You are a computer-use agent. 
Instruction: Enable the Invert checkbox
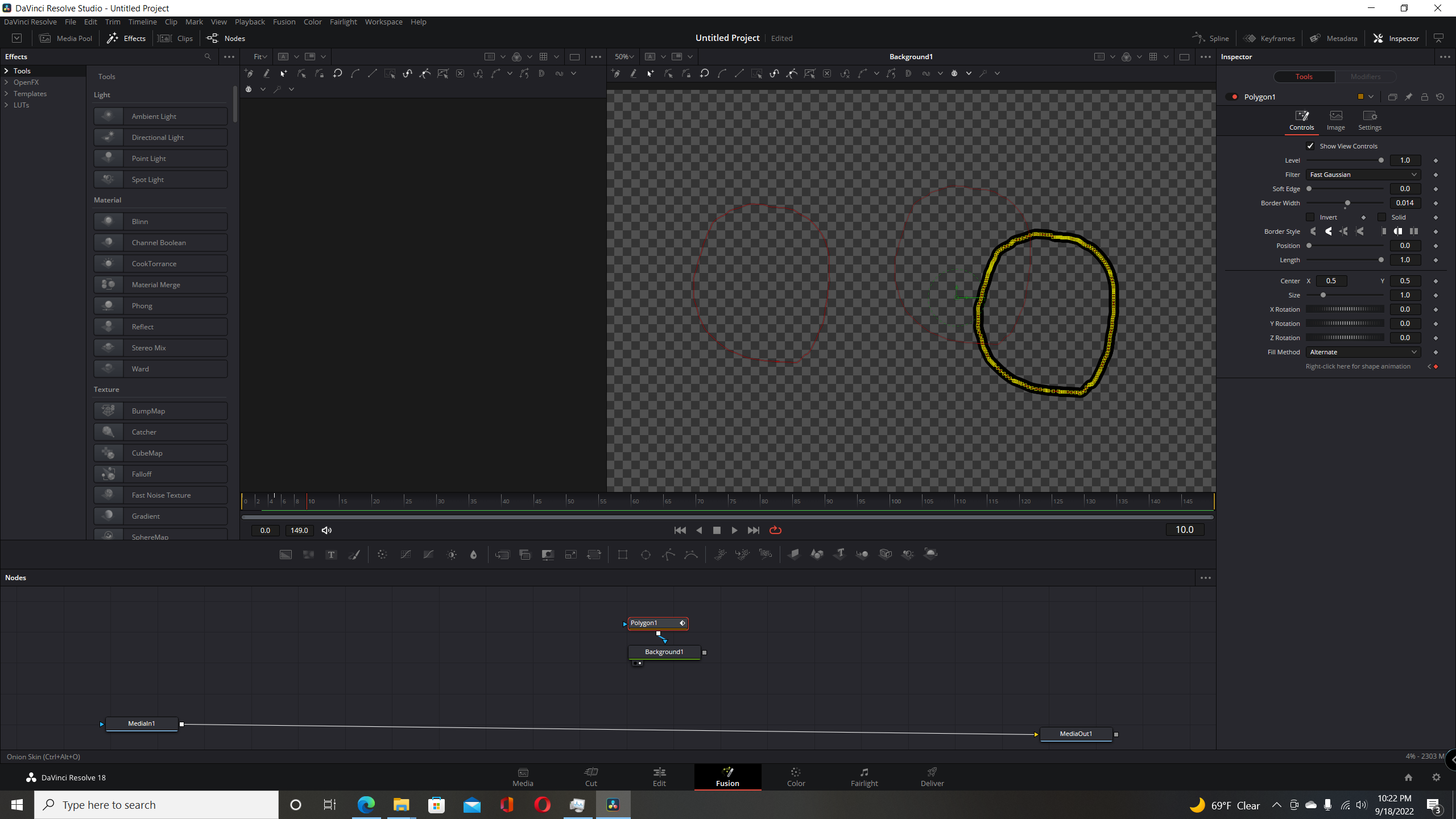(1310, 217)
